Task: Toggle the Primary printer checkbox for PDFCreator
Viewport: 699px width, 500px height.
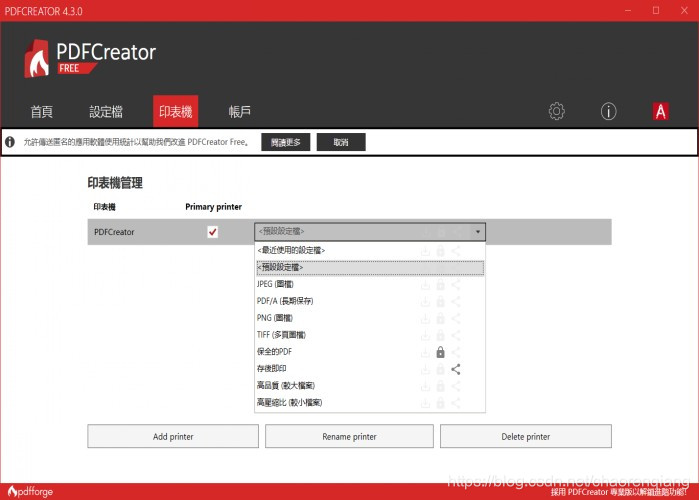Action: pyautogui.click(x=213, y=232)
